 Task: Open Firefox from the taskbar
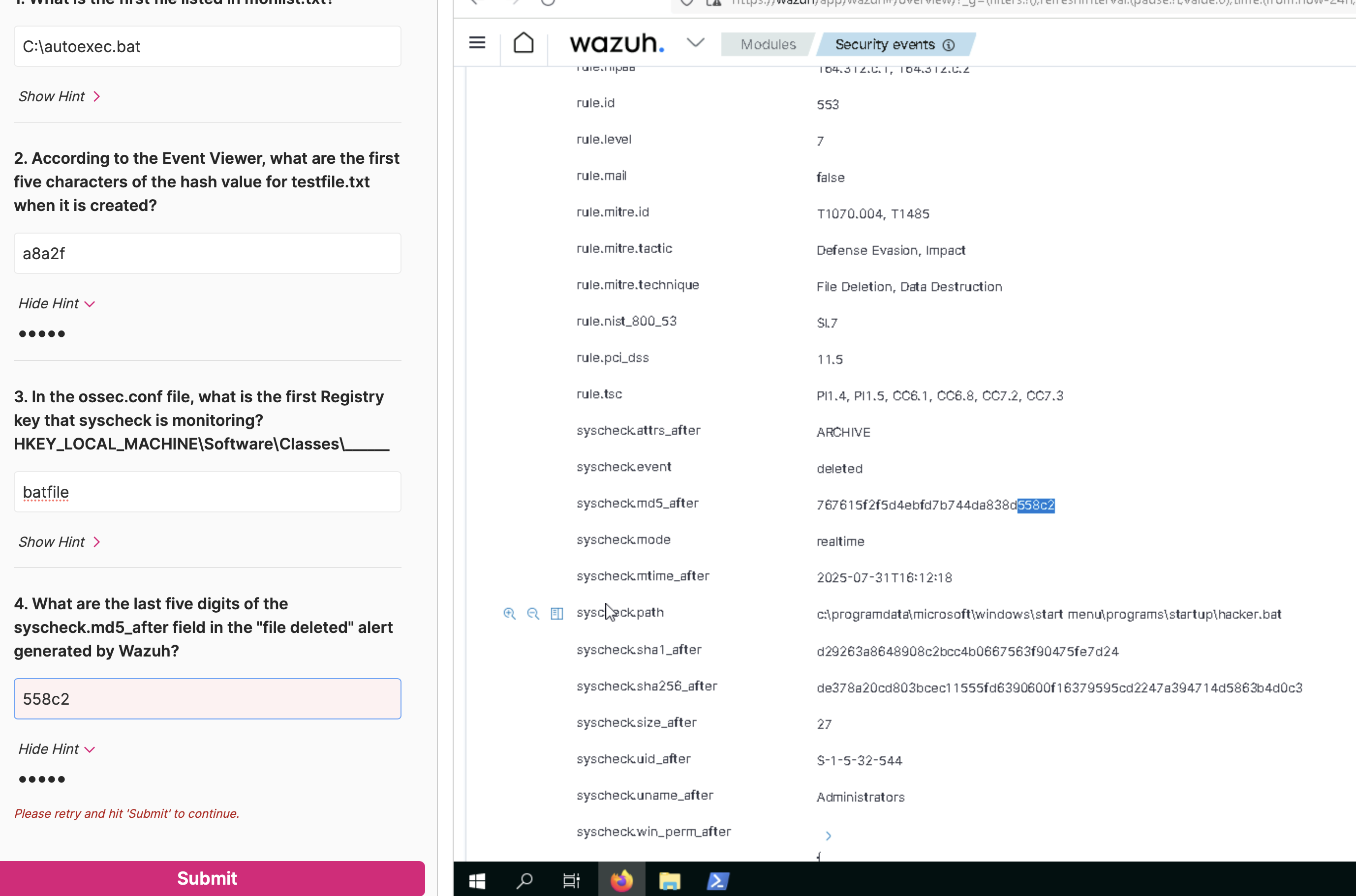[x=621, y=881]
